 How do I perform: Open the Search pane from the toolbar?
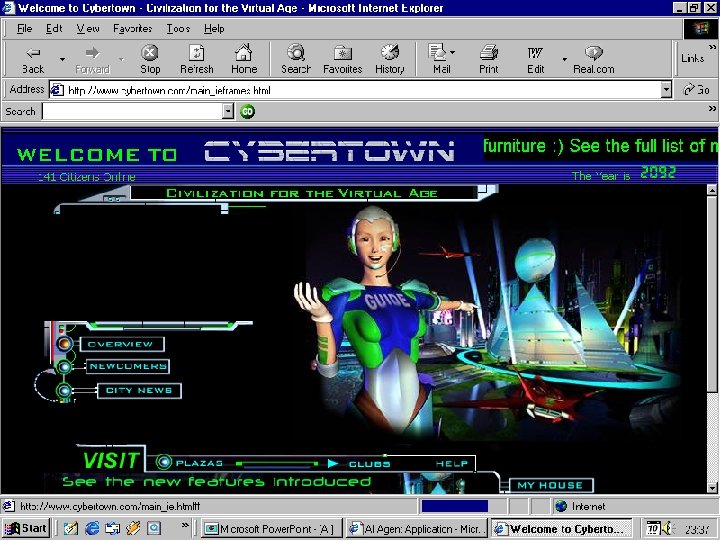[x=296, y=60]
